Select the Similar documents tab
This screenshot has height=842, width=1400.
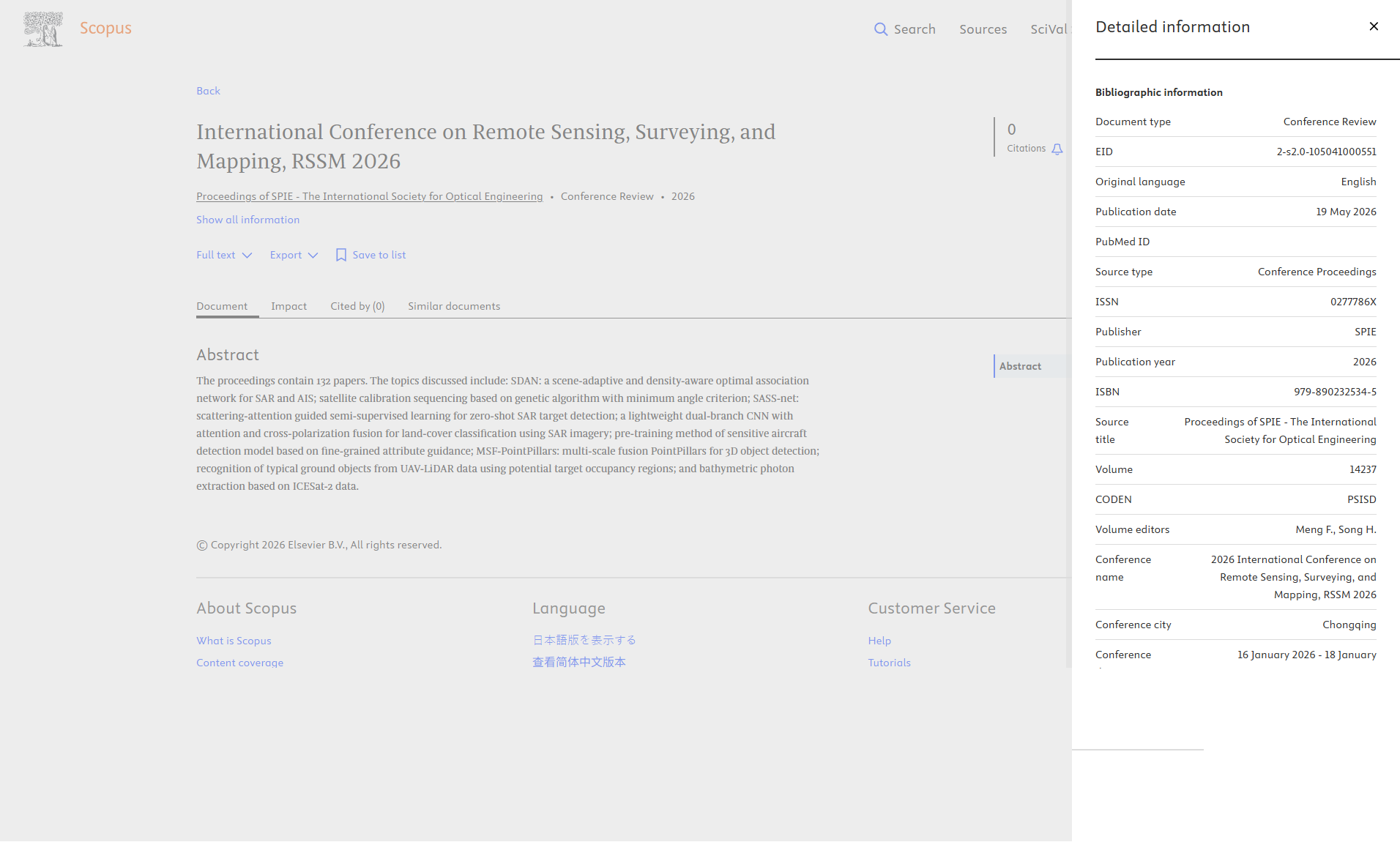(454, 306)
